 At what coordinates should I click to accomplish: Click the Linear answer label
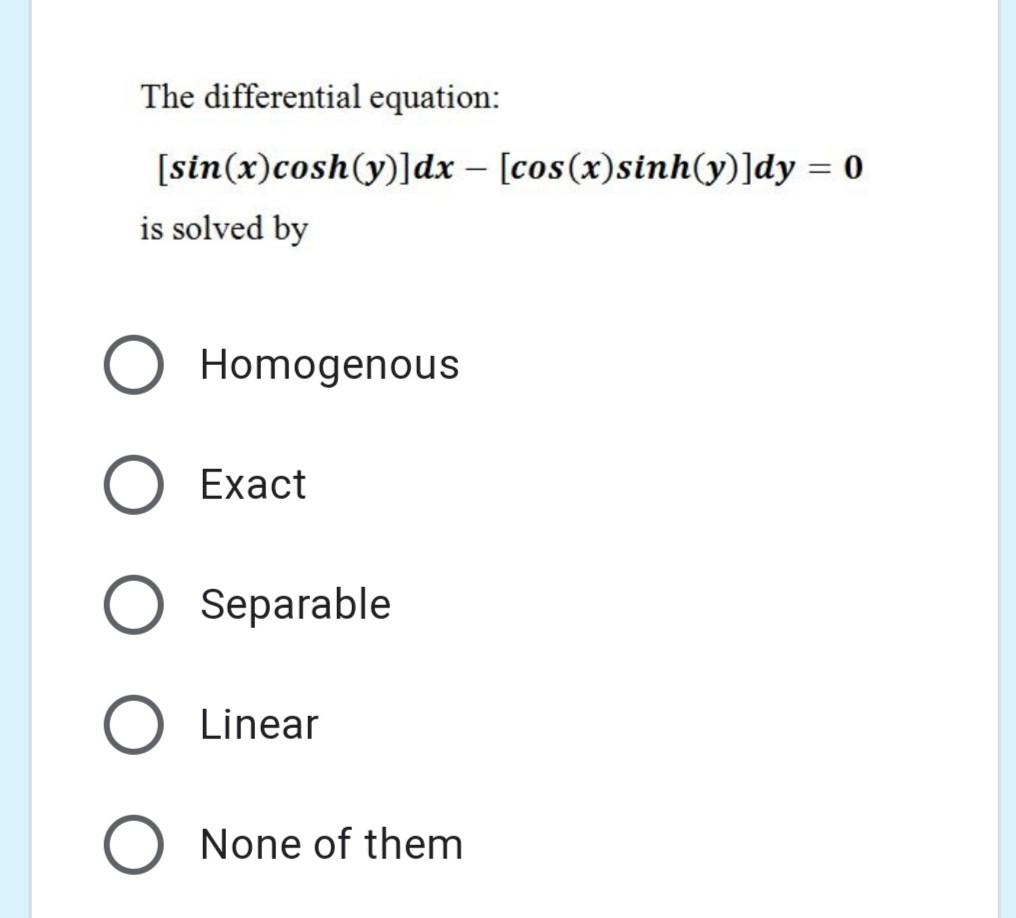(x=258, y=724)
